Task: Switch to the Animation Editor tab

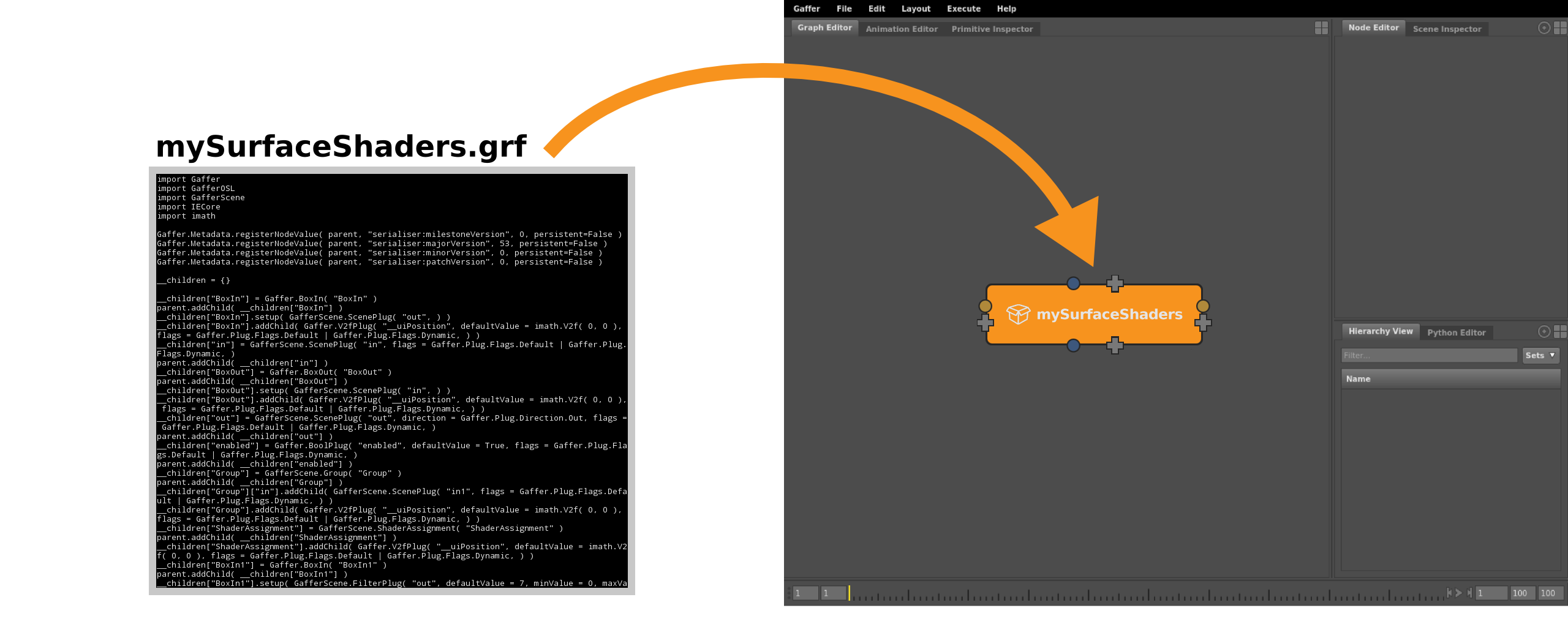Action: click(901, 29)
